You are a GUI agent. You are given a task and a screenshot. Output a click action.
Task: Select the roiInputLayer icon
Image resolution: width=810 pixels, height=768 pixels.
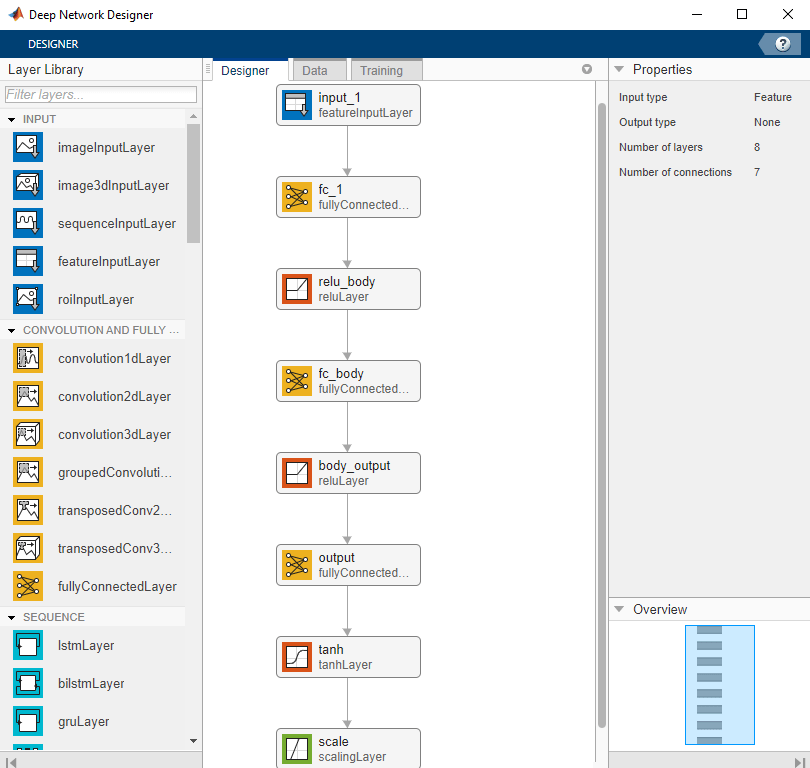pos(28,299)
